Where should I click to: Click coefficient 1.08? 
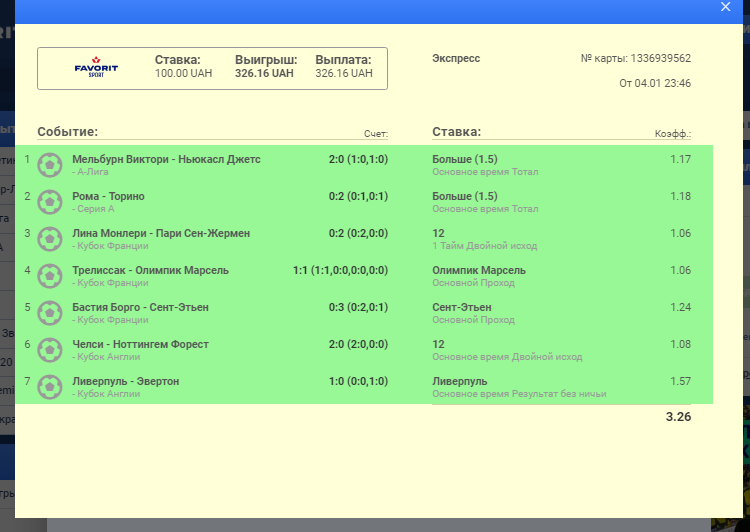[680, 344]
